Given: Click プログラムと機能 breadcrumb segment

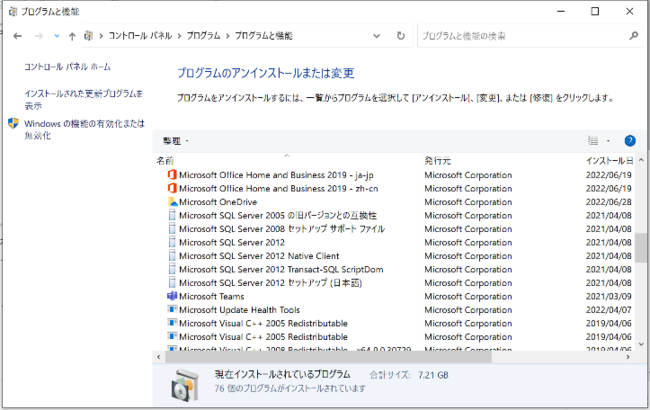Looking at the screenshot, I should 264,36.
